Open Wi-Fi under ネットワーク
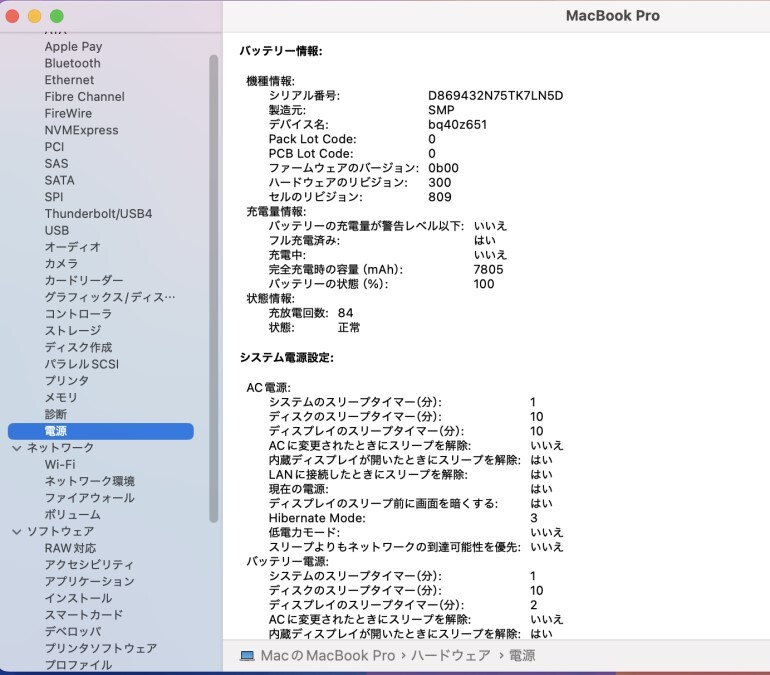 pyautogui.click(x=60, y=464)
